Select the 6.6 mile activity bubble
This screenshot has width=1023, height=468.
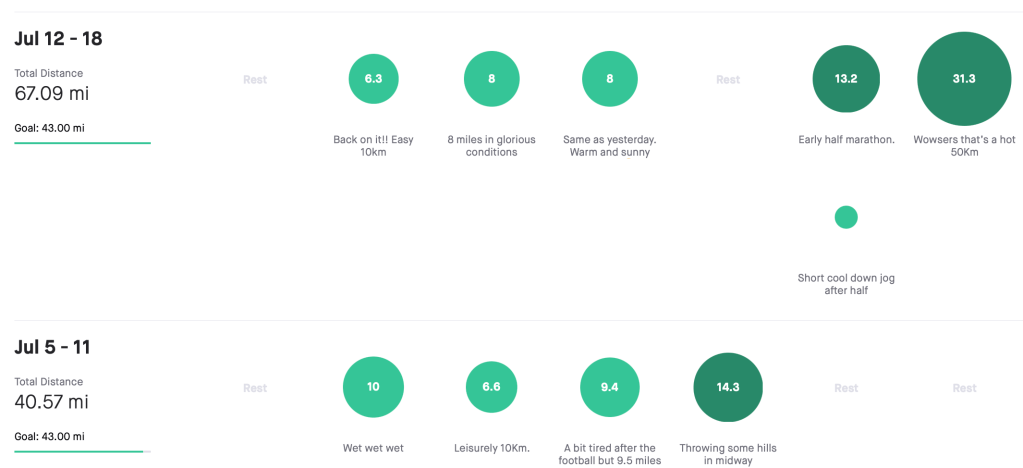click(x=491, y=387)
